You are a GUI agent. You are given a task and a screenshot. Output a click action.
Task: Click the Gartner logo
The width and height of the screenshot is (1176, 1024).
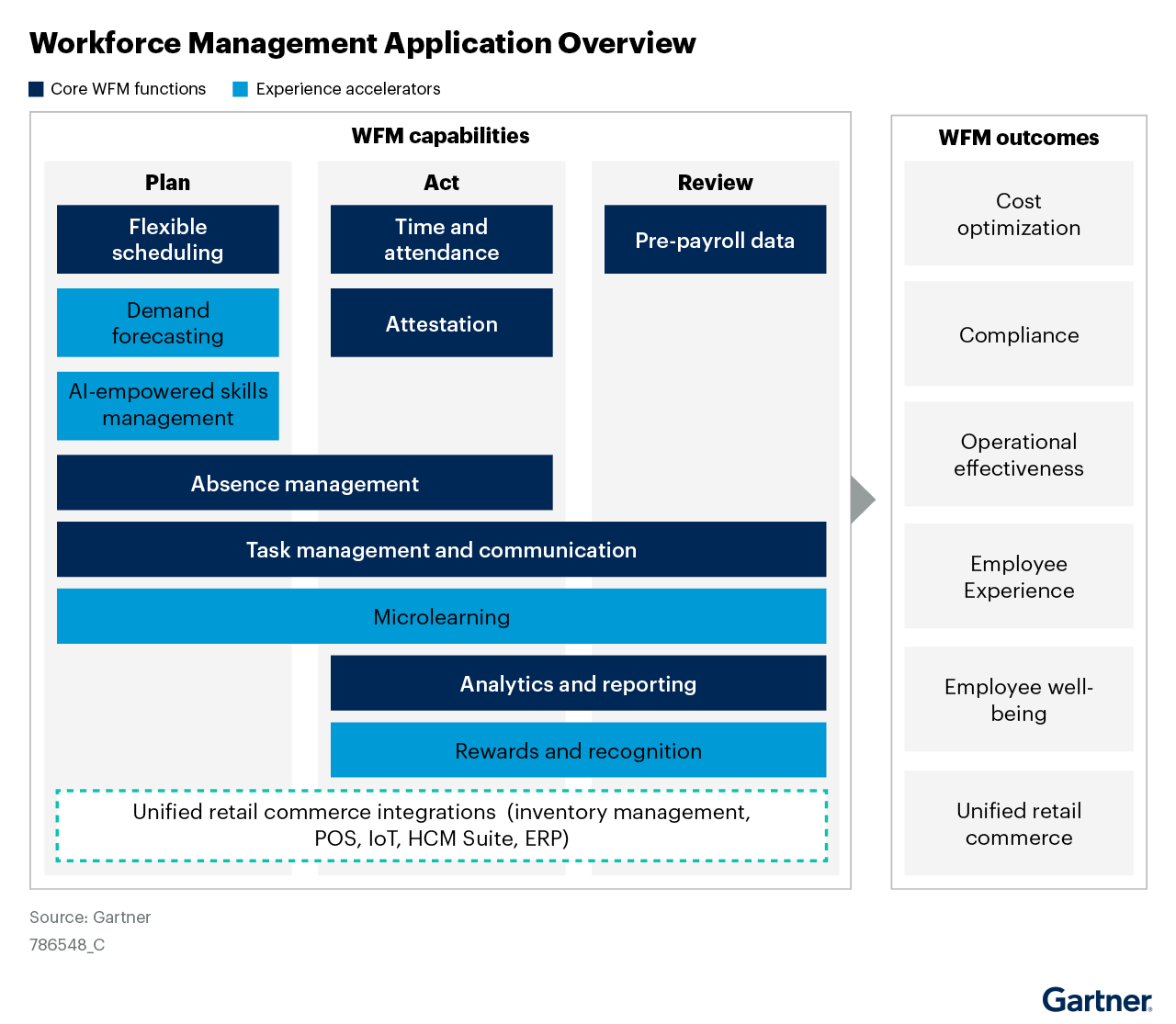click(x=1097, y=999)
